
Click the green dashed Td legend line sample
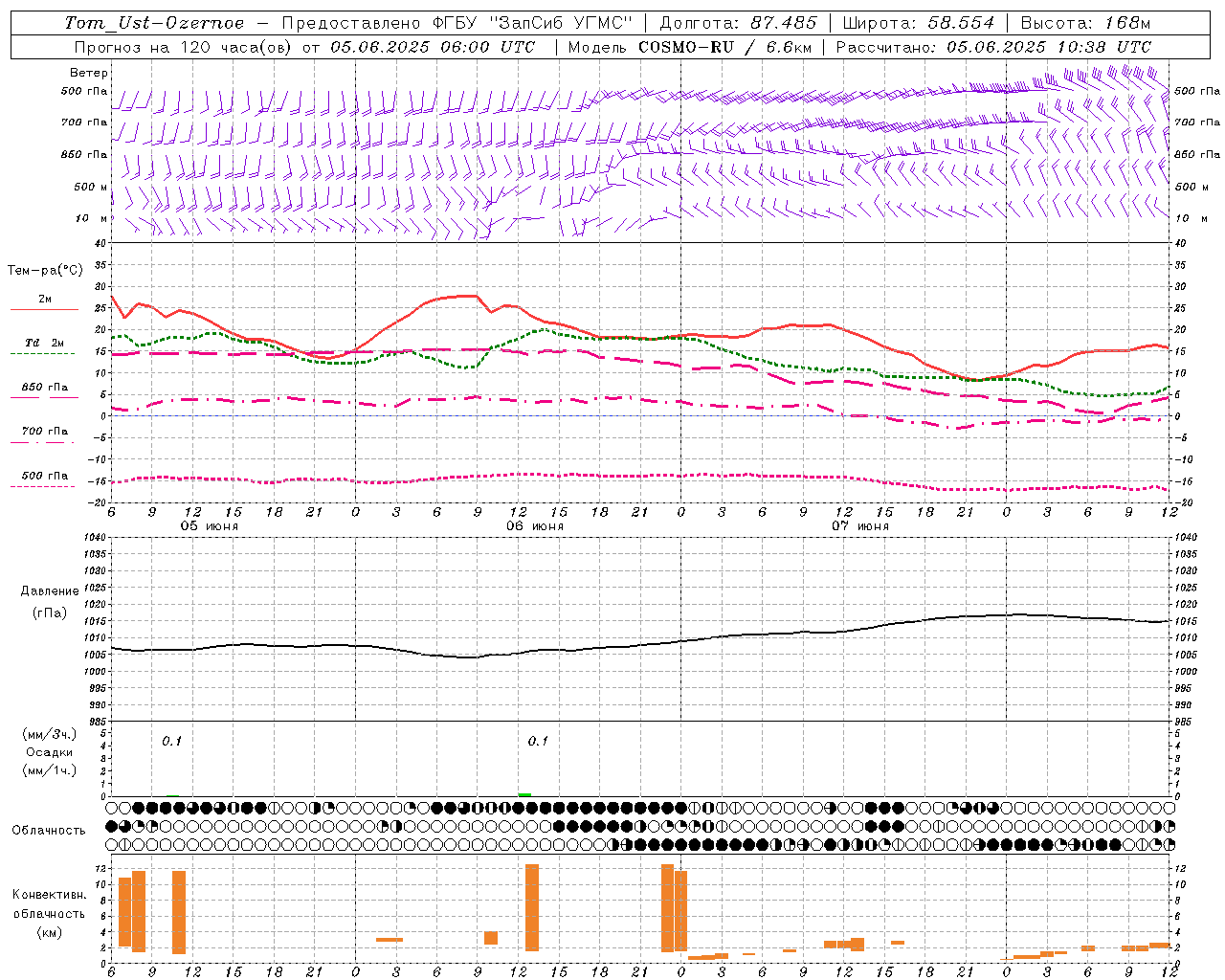click(x=43, y=354)
